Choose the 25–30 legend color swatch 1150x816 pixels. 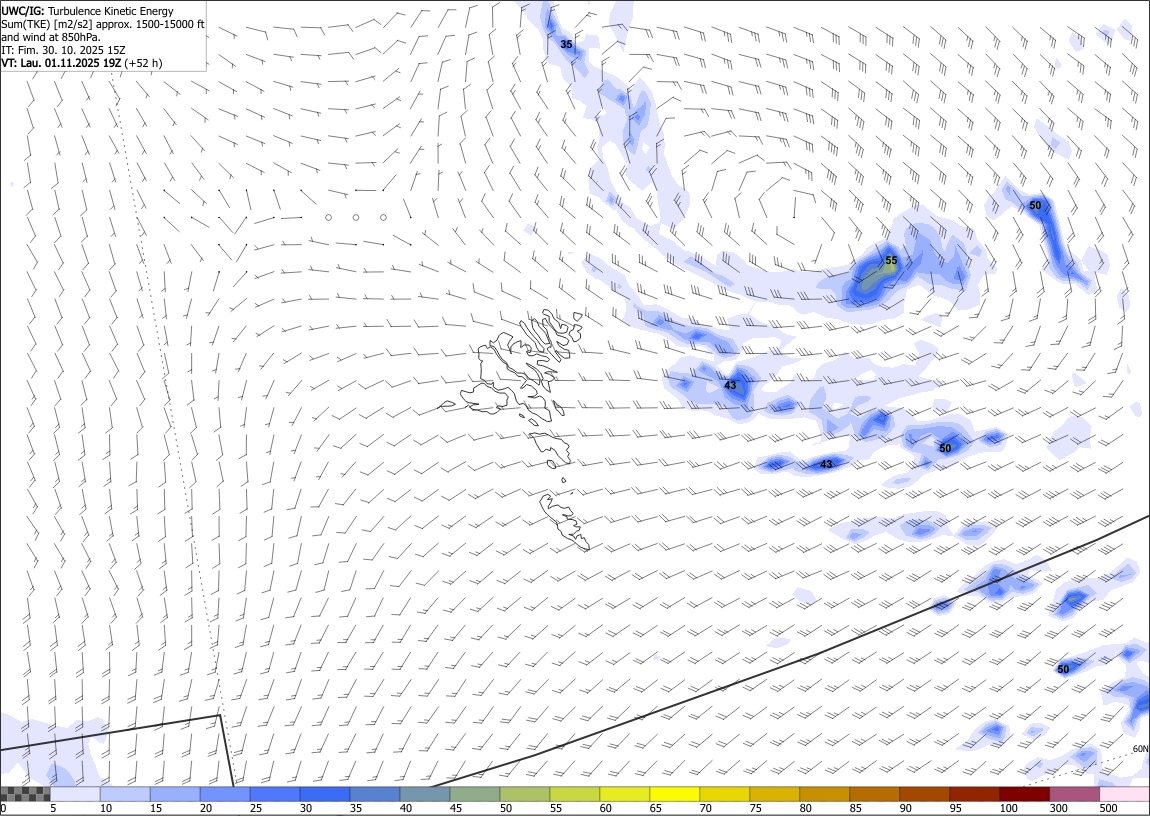[274, 794]
